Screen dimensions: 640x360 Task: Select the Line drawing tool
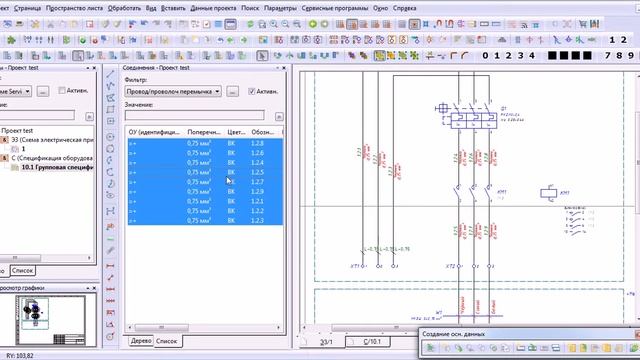coord(111,74)
